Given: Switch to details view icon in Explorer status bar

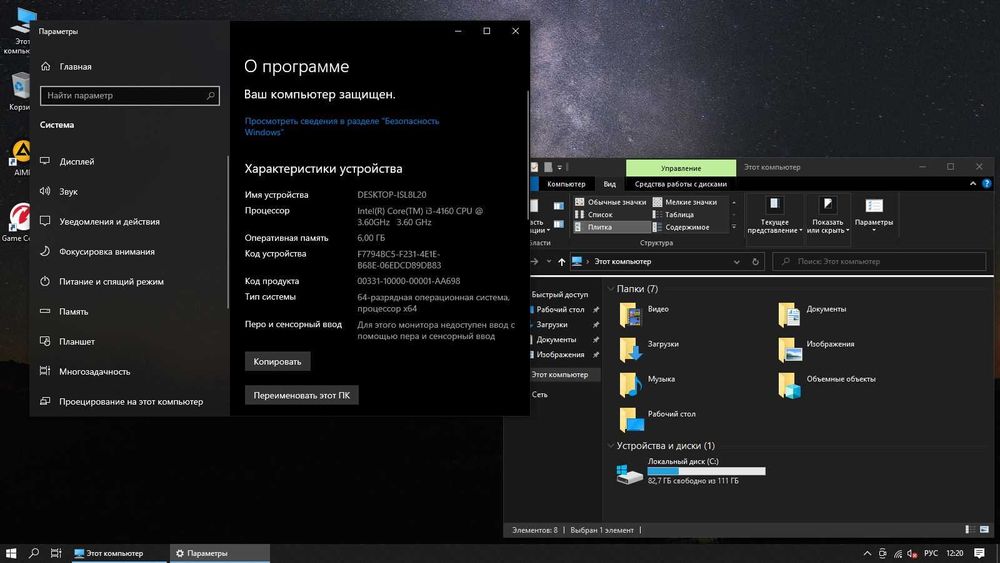Looking at the screenshot, I should [x=969, y=530].
